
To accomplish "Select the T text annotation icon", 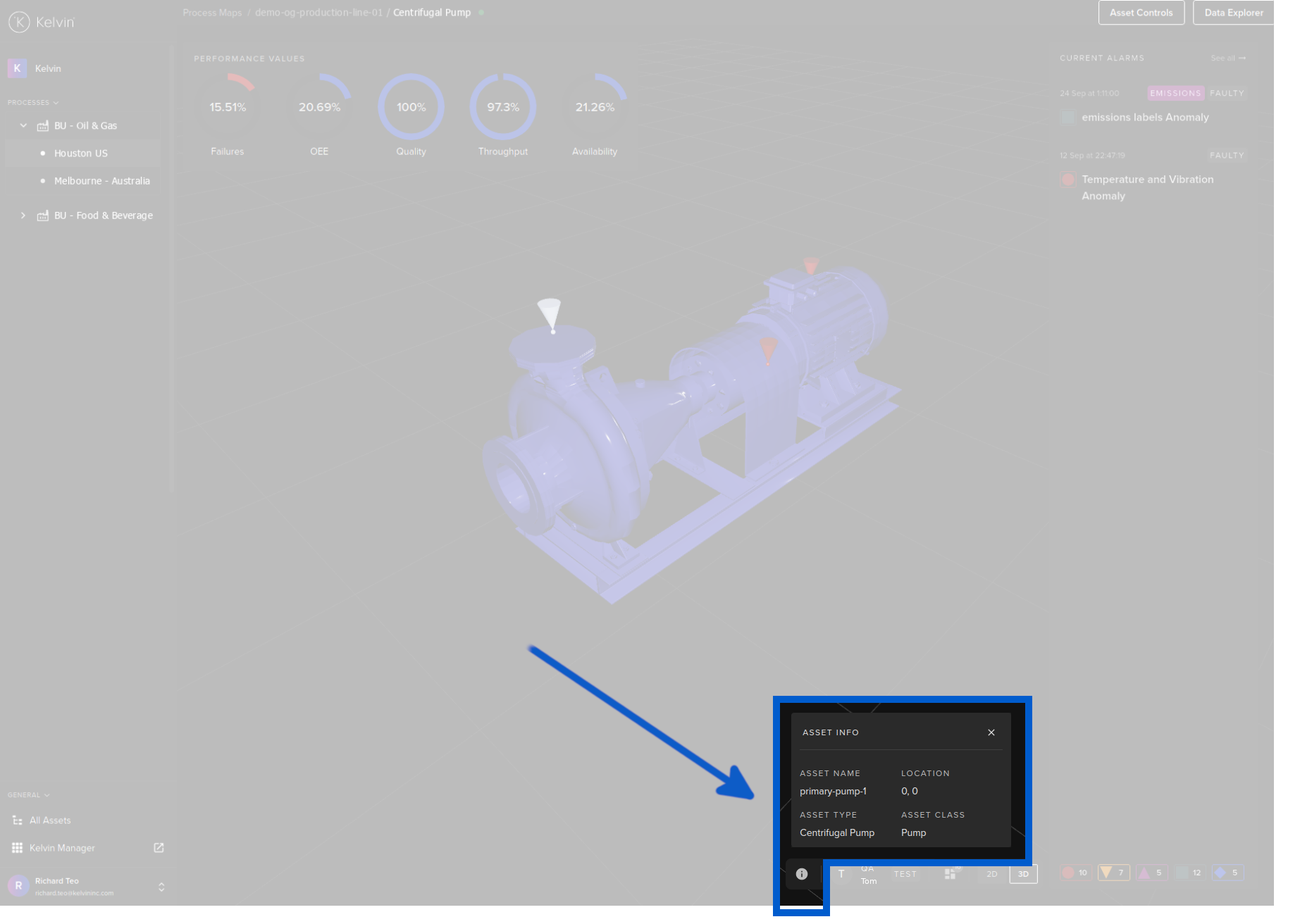I will [x=841, y=874].
